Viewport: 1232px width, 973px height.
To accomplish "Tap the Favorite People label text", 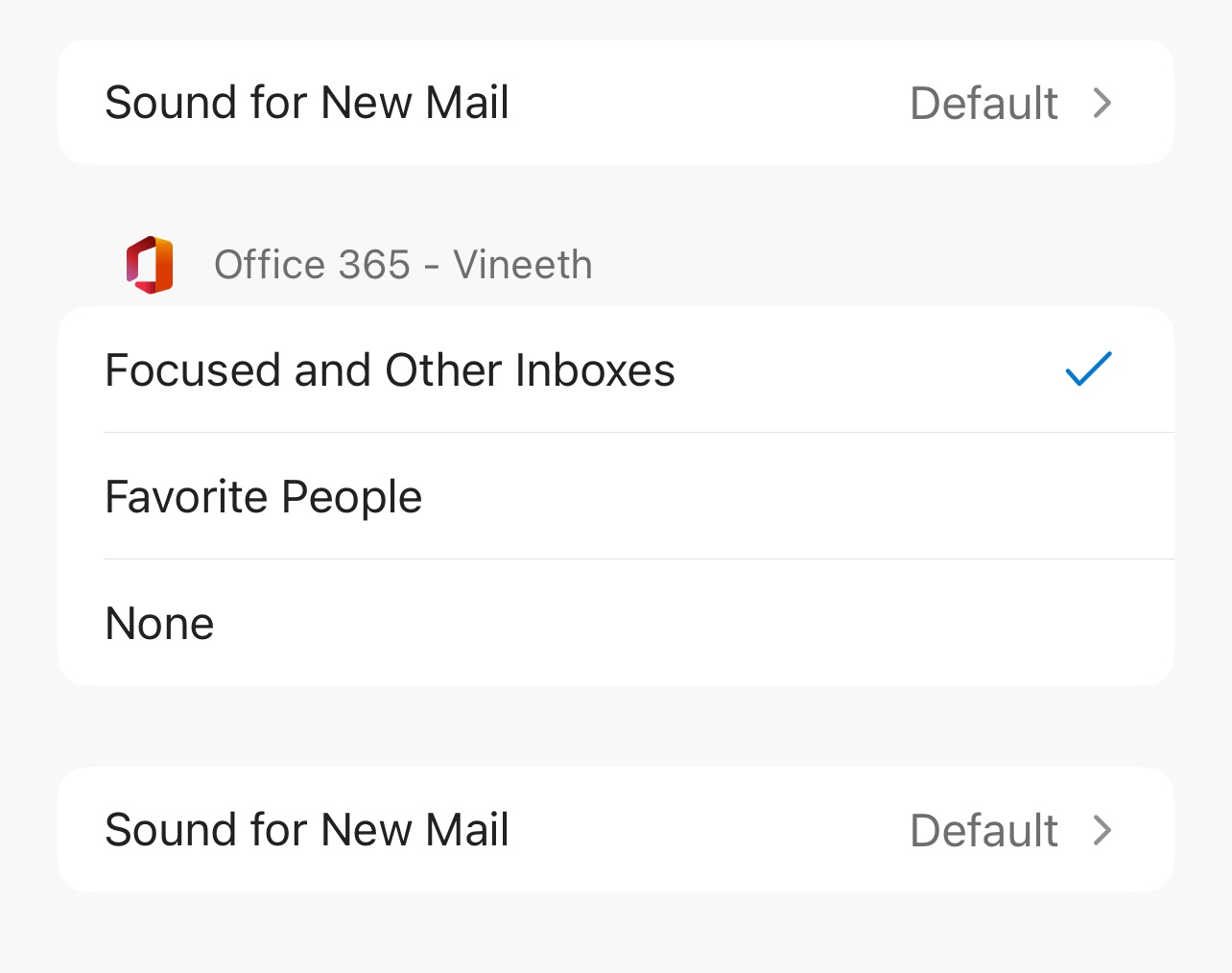I will [x=264, y=497].
